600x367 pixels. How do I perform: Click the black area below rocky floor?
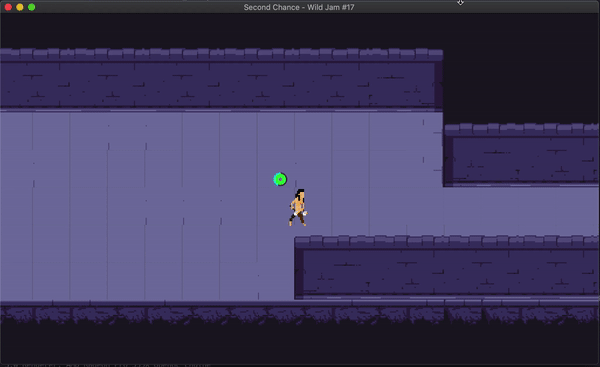coord(300,343)
